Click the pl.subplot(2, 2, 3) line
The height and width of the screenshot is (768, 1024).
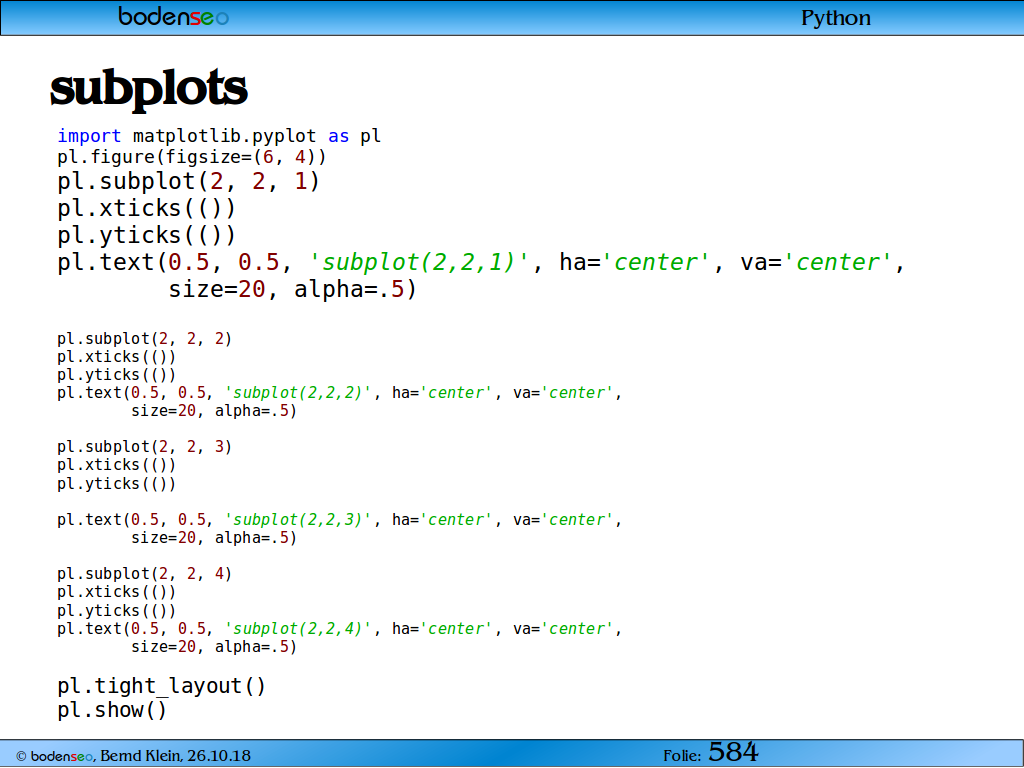click(144, 447)
